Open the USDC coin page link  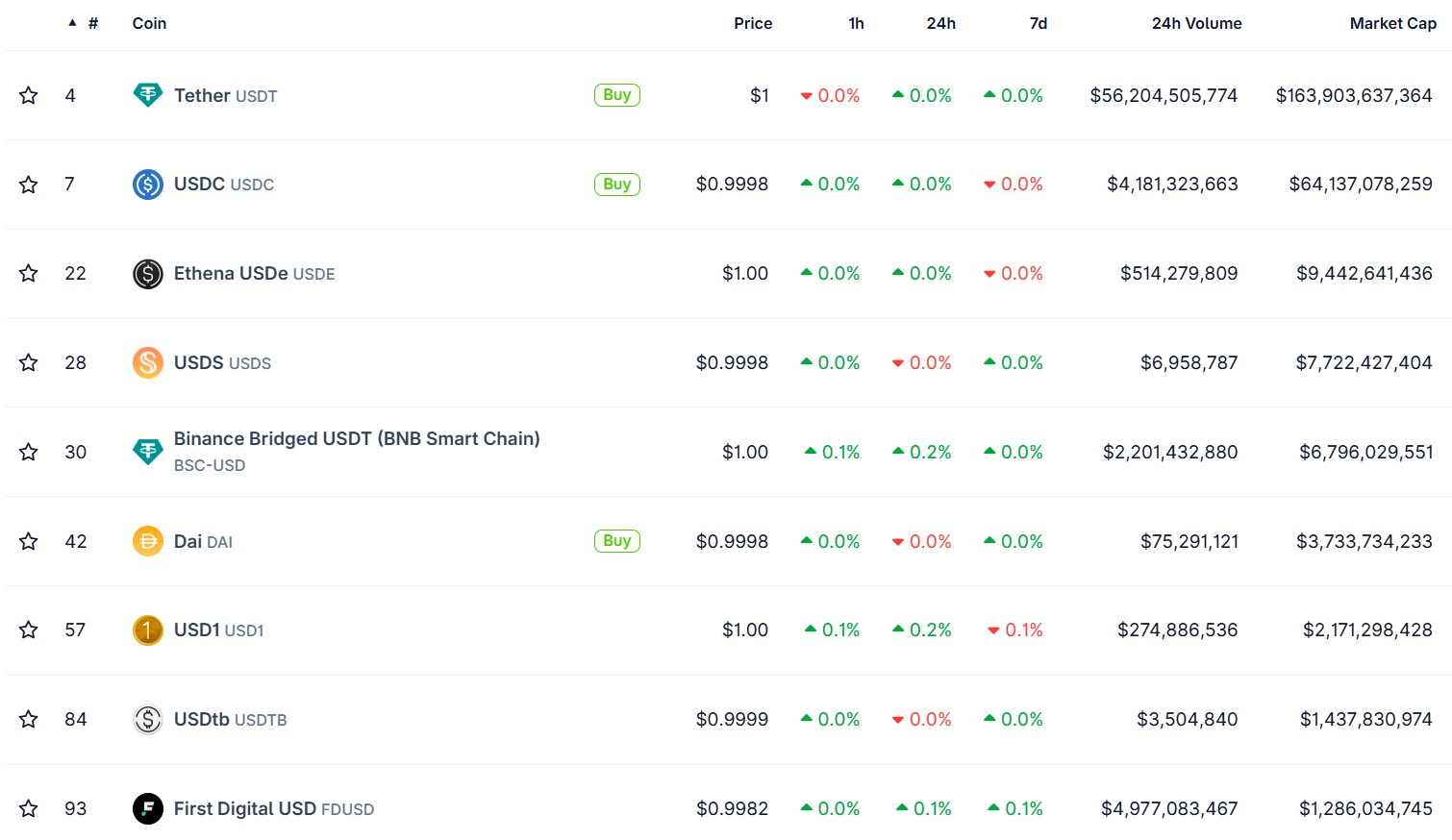tap(199, 184)
